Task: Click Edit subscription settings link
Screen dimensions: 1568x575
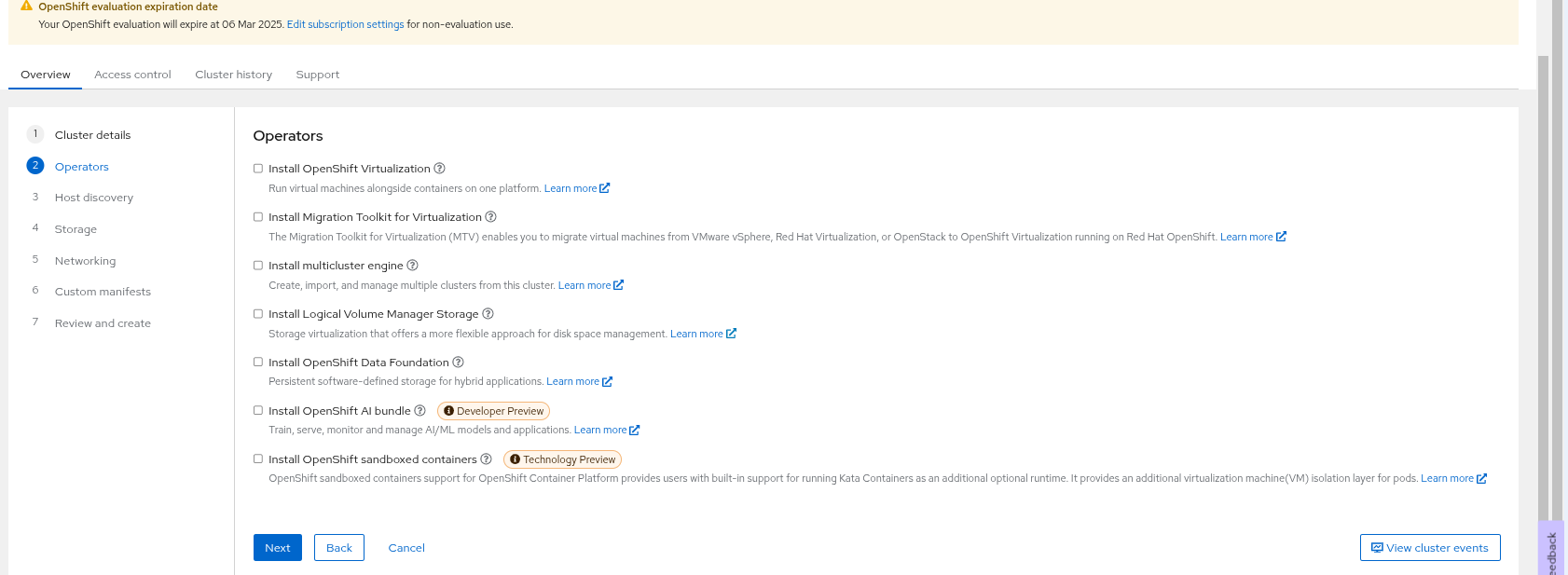Action: 345,24
